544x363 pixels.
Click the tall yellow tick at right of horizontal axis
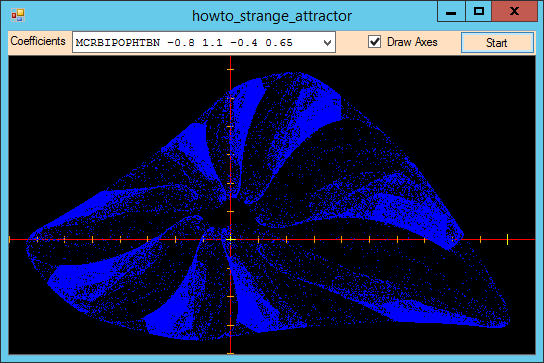(x=507, y=239)
